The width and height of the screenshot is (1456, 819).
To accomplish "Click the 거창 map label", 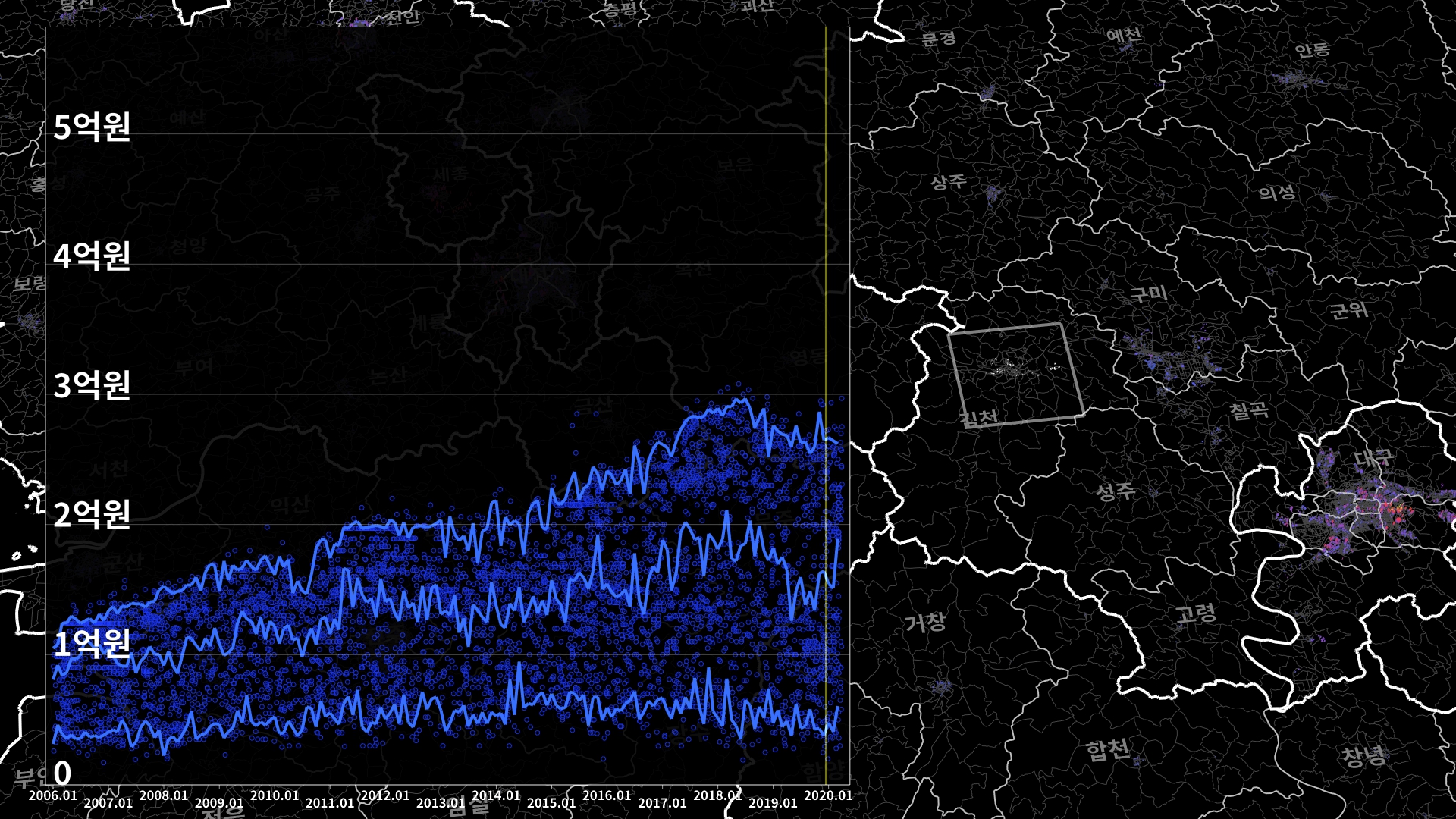I will [925, 623].
